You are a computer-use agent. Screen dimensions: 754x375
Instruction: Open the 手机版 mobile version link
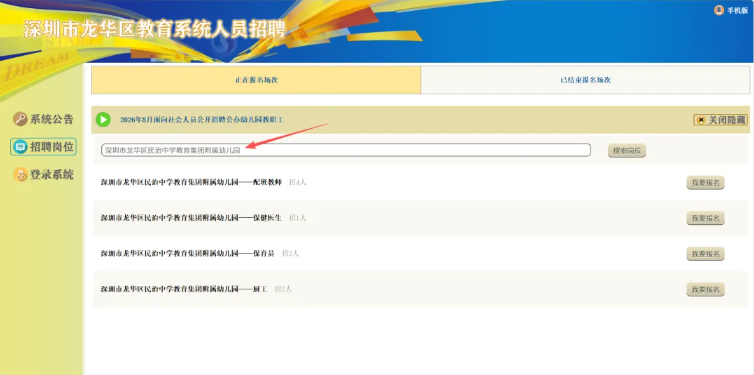tap(737, 11)
